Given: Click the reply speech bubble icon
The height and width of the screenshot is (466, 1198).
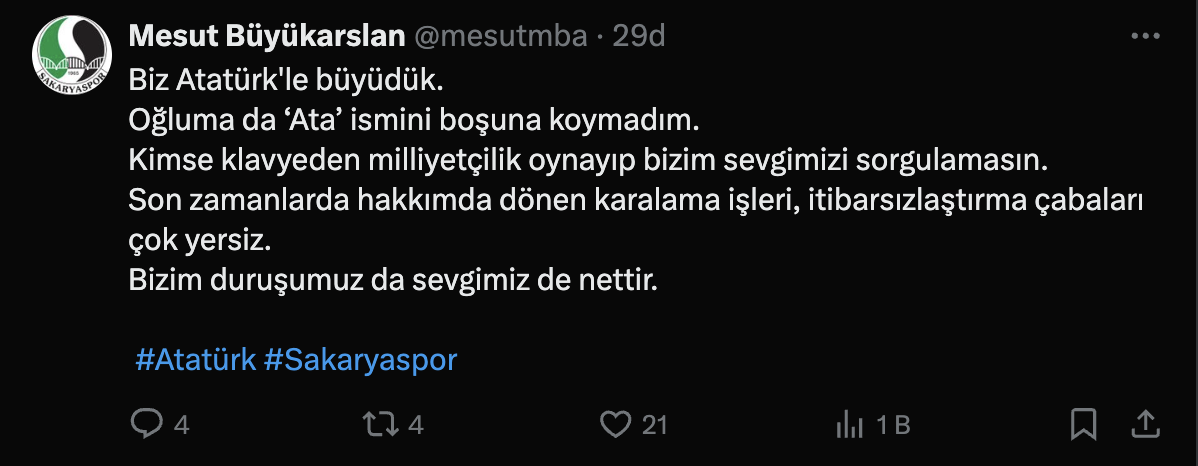Looking at the screenshot, I should click(146, 425).
